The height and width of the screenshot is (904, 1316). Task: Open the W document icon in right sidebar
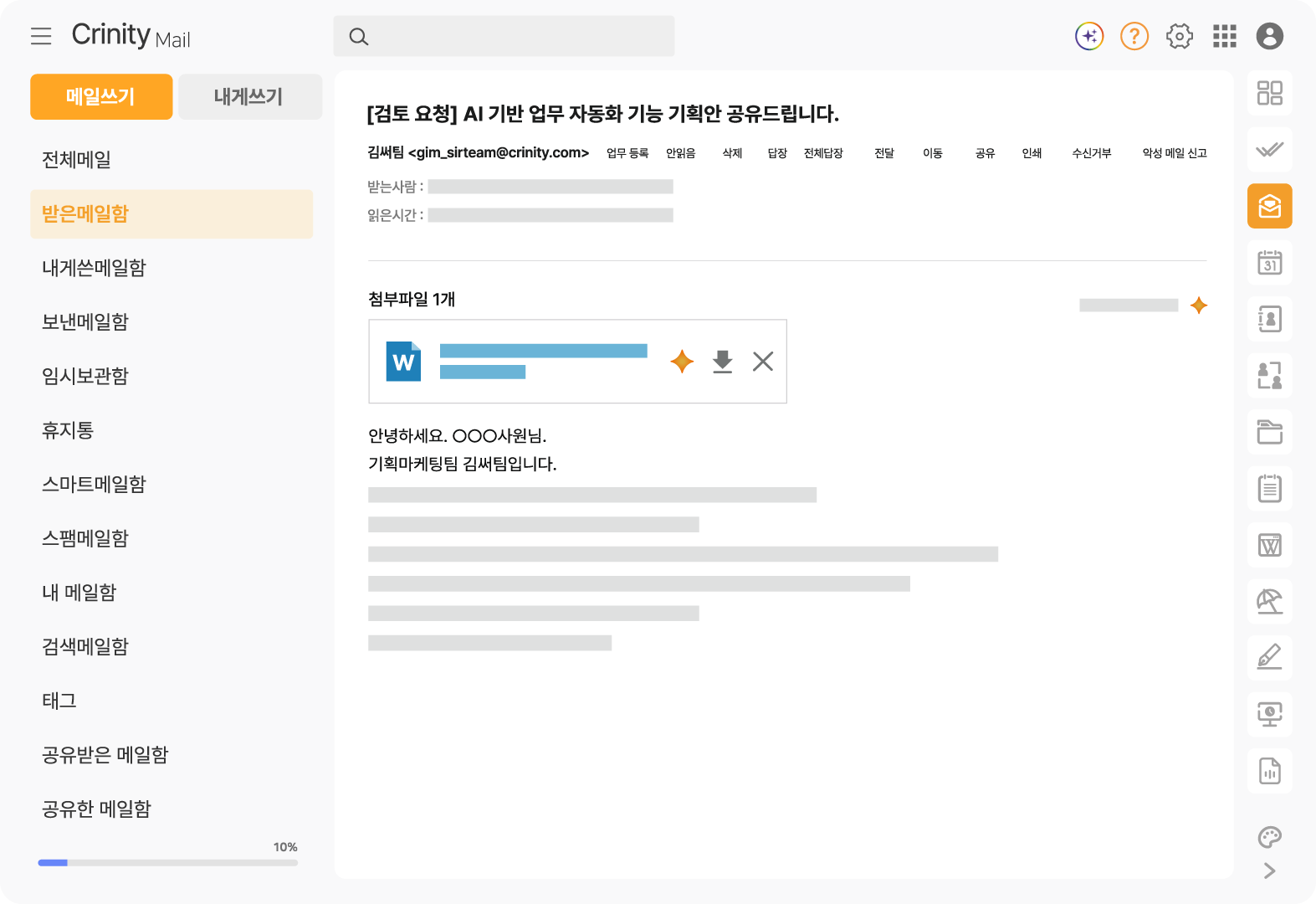tap(1270, 545)
